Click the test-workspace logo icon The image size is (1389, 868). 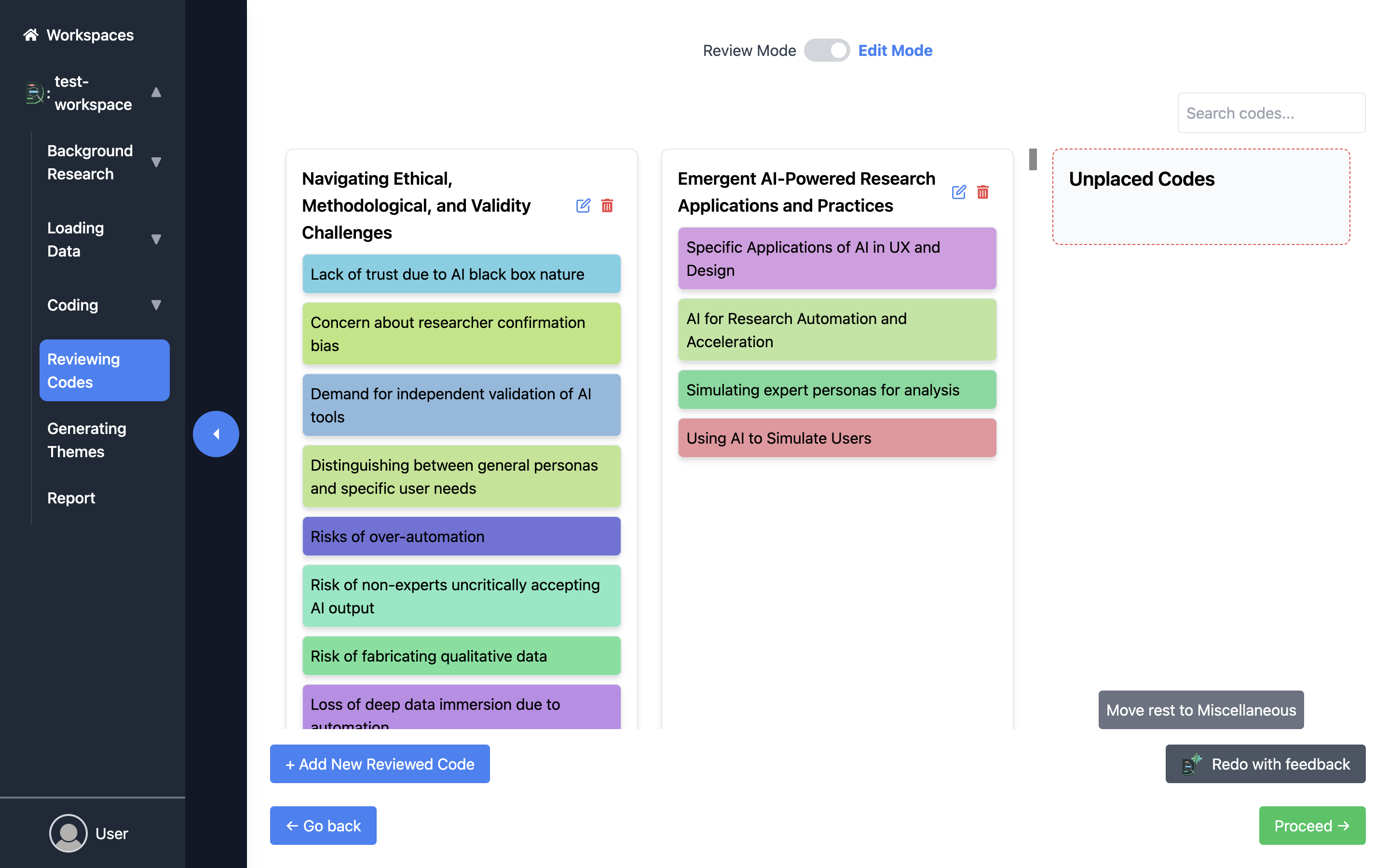34,93
